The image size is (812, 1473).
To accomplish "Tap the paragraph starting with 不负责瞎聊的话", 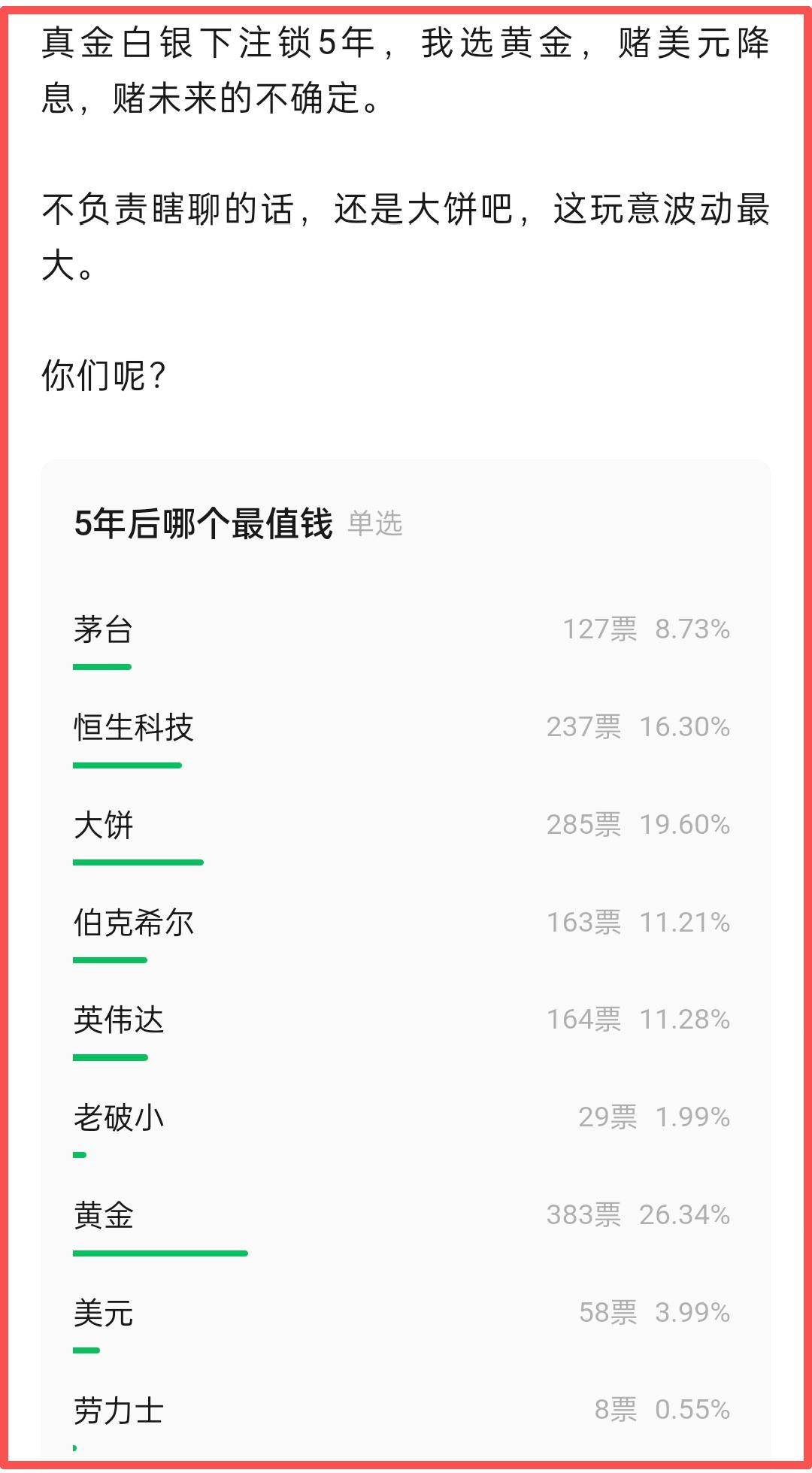I will pos(406,237).
